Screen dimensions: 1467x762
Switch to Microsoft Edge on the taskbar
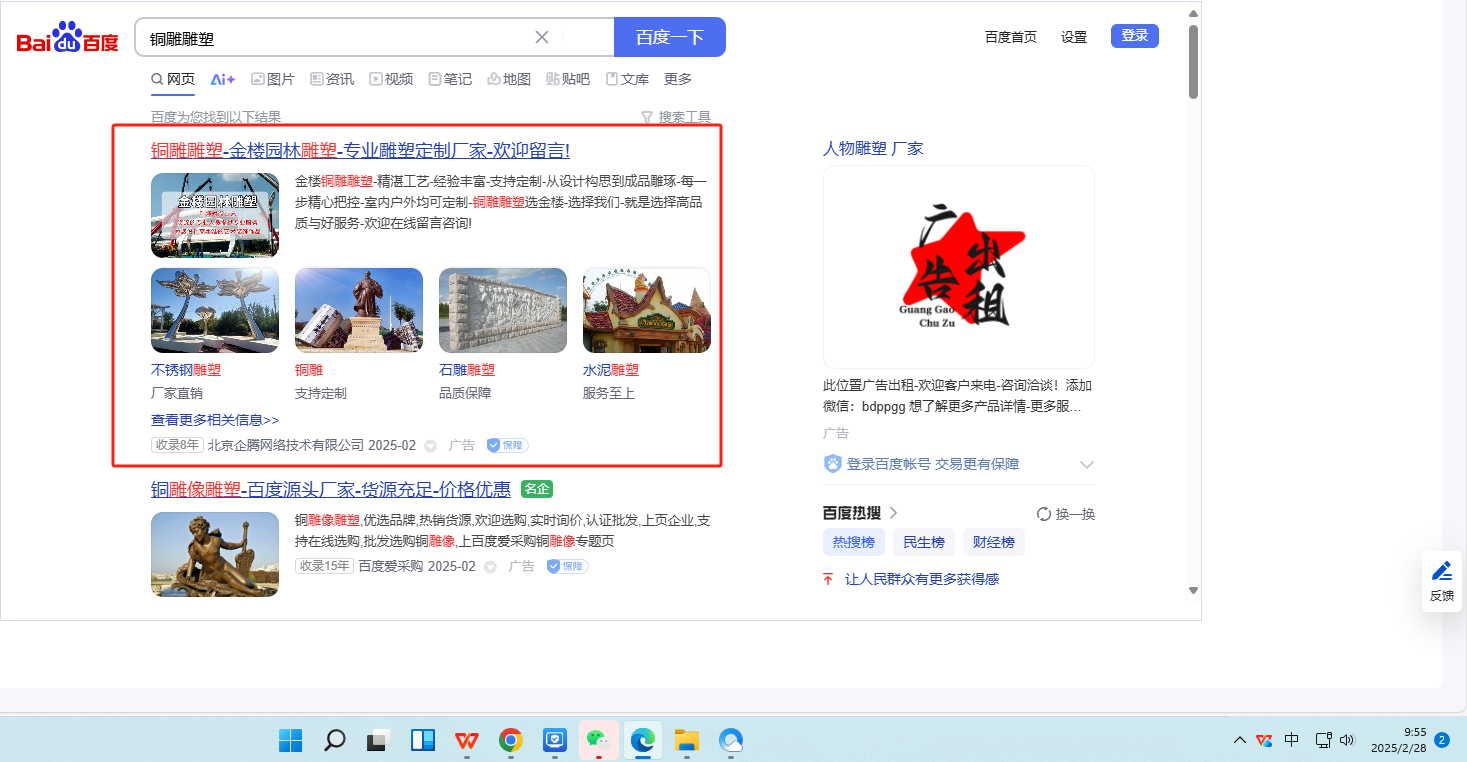(642, 740)
